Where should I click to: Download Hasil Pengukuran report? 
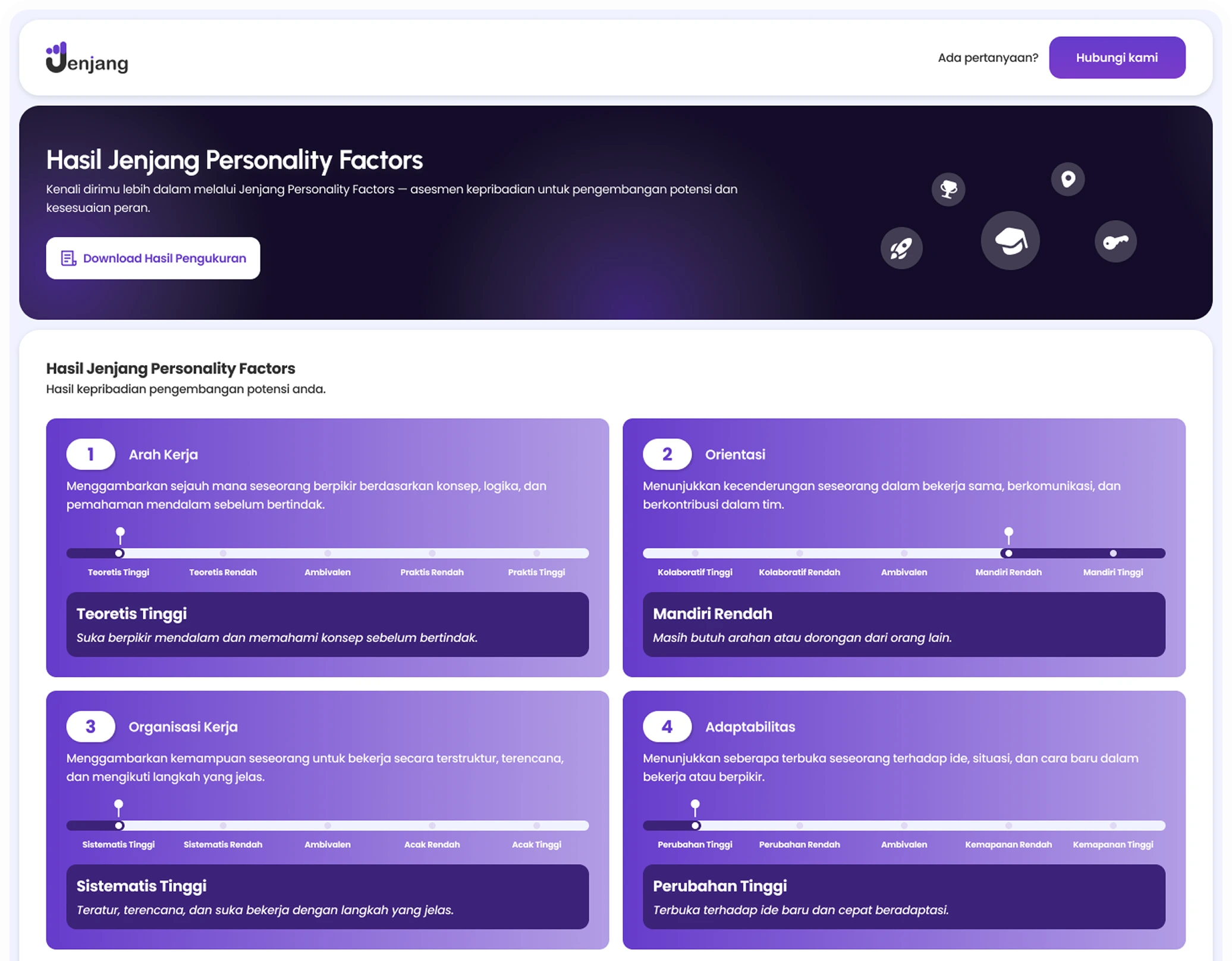point(153,258)
